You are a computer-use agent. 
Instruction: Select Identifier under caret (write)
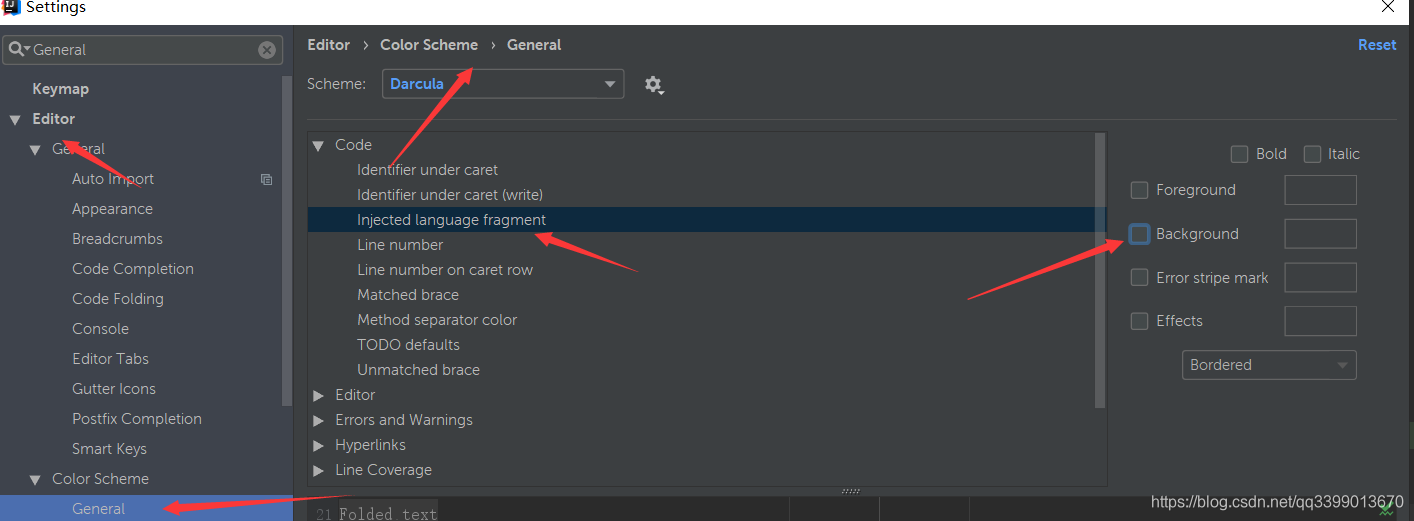click(450, 195)
